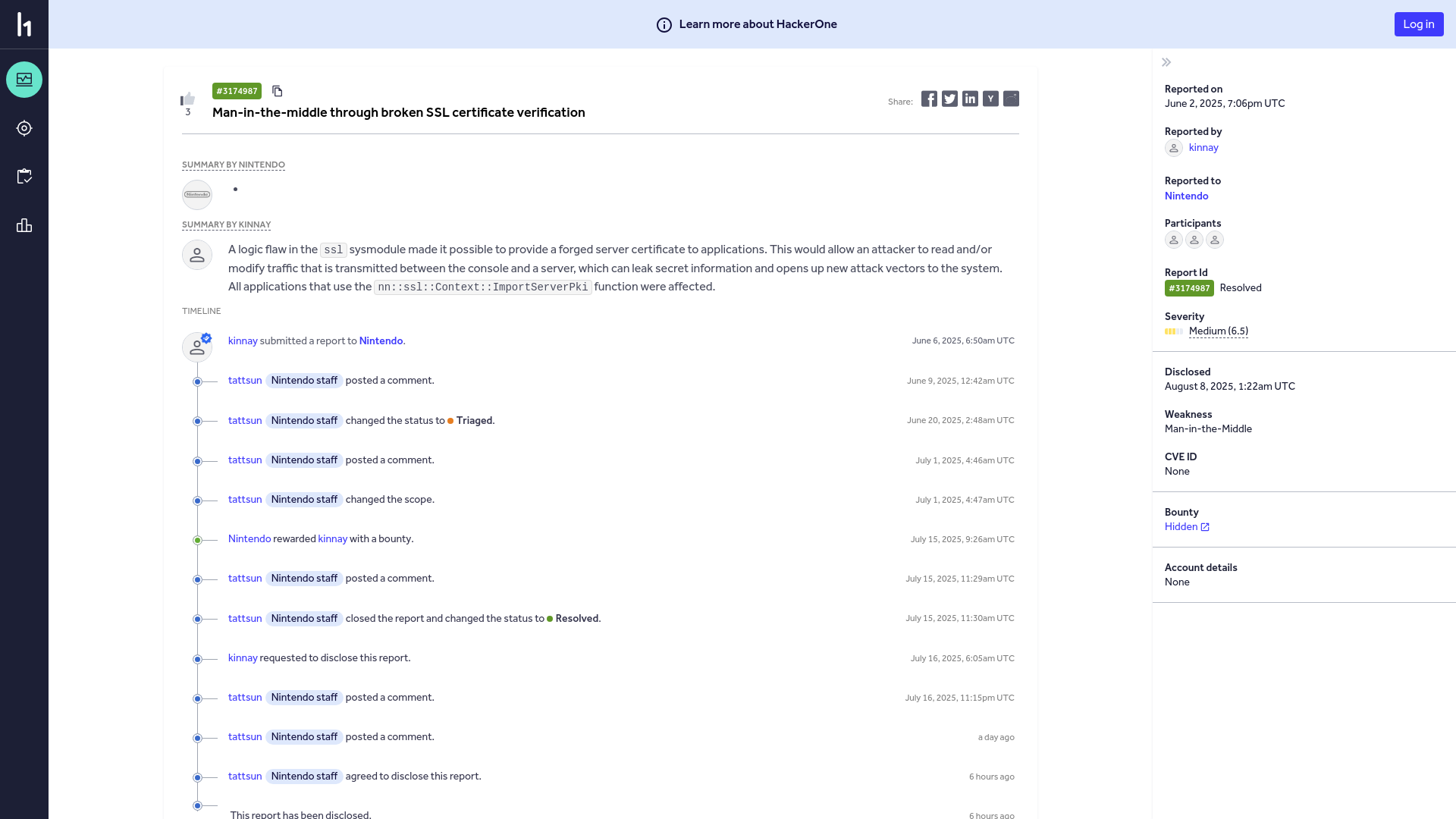The width and height of the screenshot is (1456, 819).
Task: Click timeline marker for Triaged status change
Action: pos(197,422)
